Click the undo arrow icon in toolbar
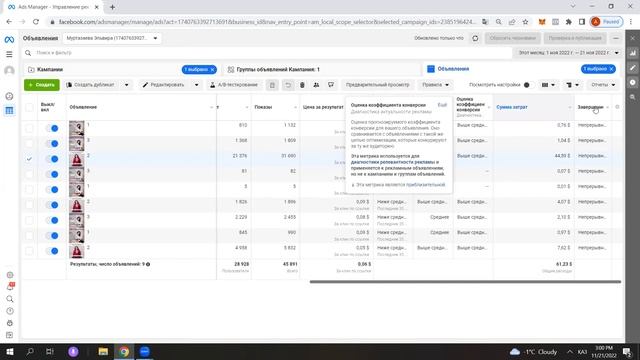 point(288,85)
